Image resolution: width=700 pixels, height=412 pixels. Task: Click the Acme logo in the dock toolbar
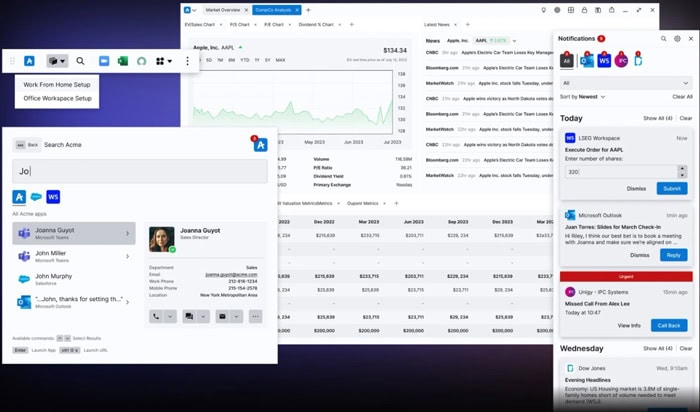tap(29, 61)
